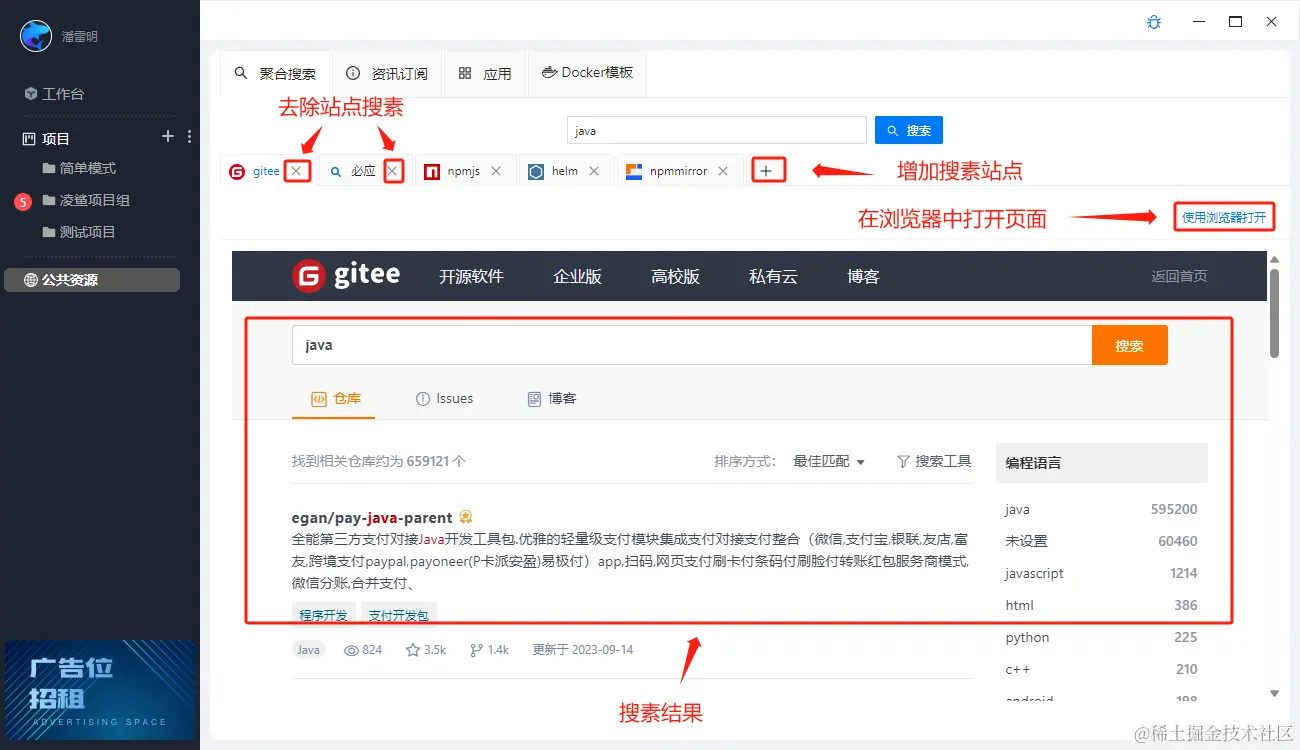The height and width of the screenshot is (750, 1300).
Task: Click the Java language label
Action: [x=309, y=649]
